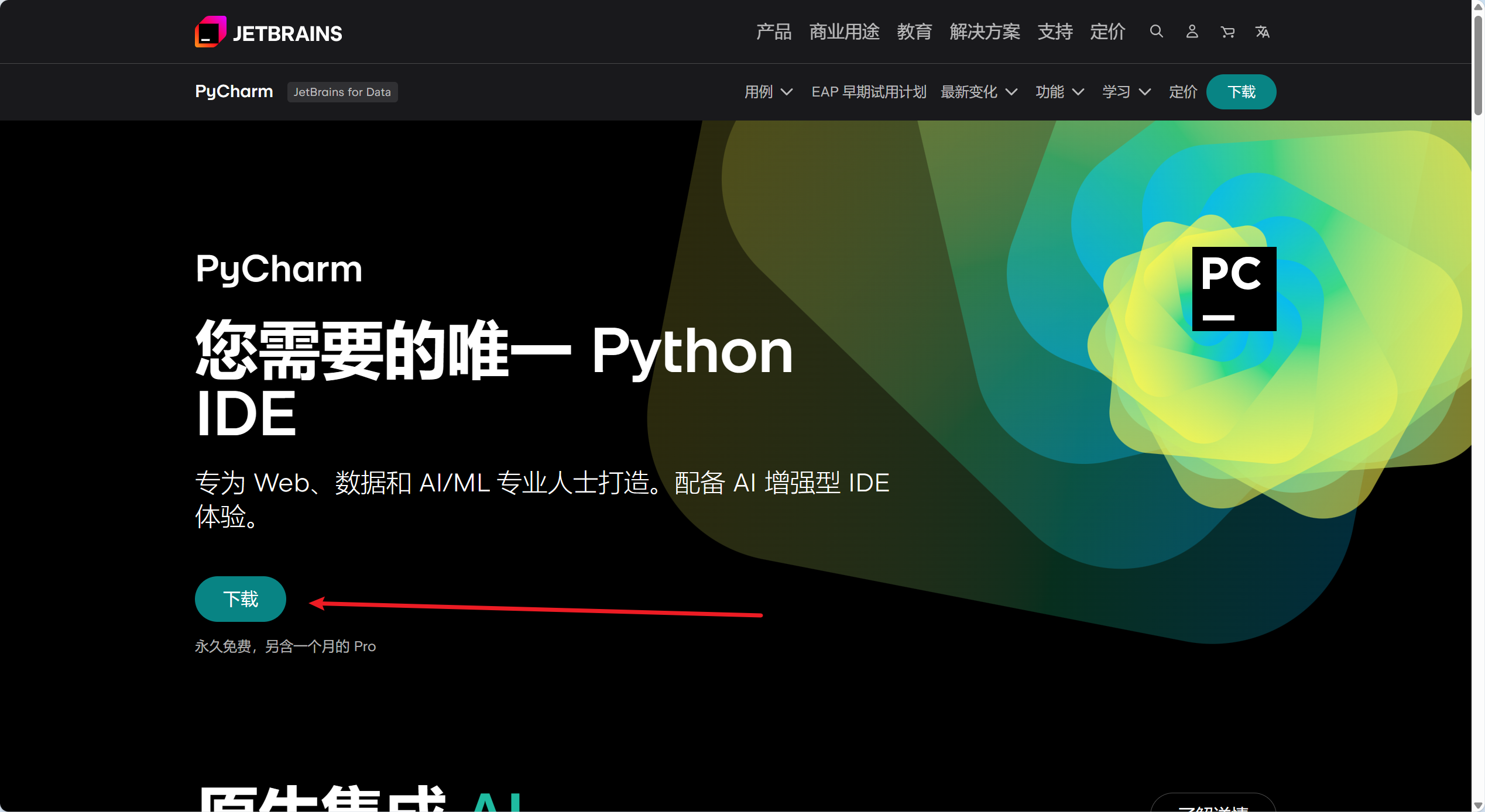The image size is (1485, 812).
Task: Click the scrollbar up arrow
Action: [x=1479, y=6]
